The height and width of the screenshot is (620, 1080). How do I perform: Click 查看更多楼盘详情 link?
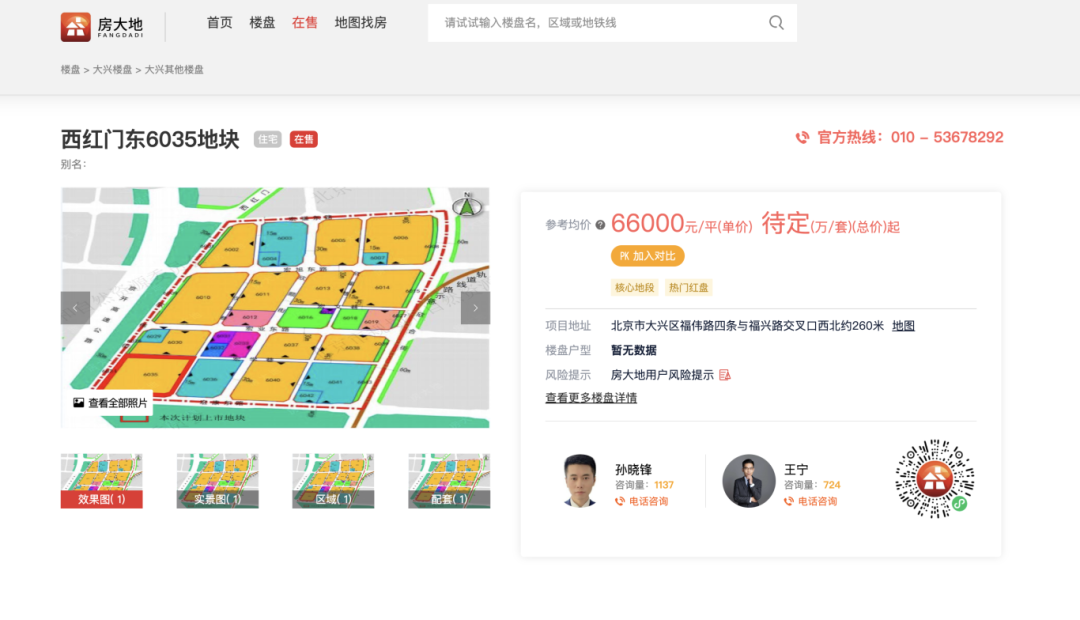[589, 398]
